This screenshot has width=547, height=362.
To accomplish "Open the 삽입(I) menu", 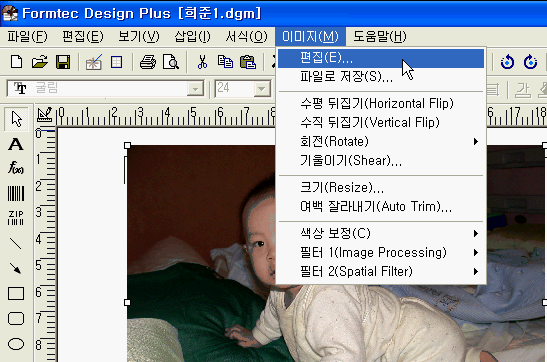I will 193,36.
